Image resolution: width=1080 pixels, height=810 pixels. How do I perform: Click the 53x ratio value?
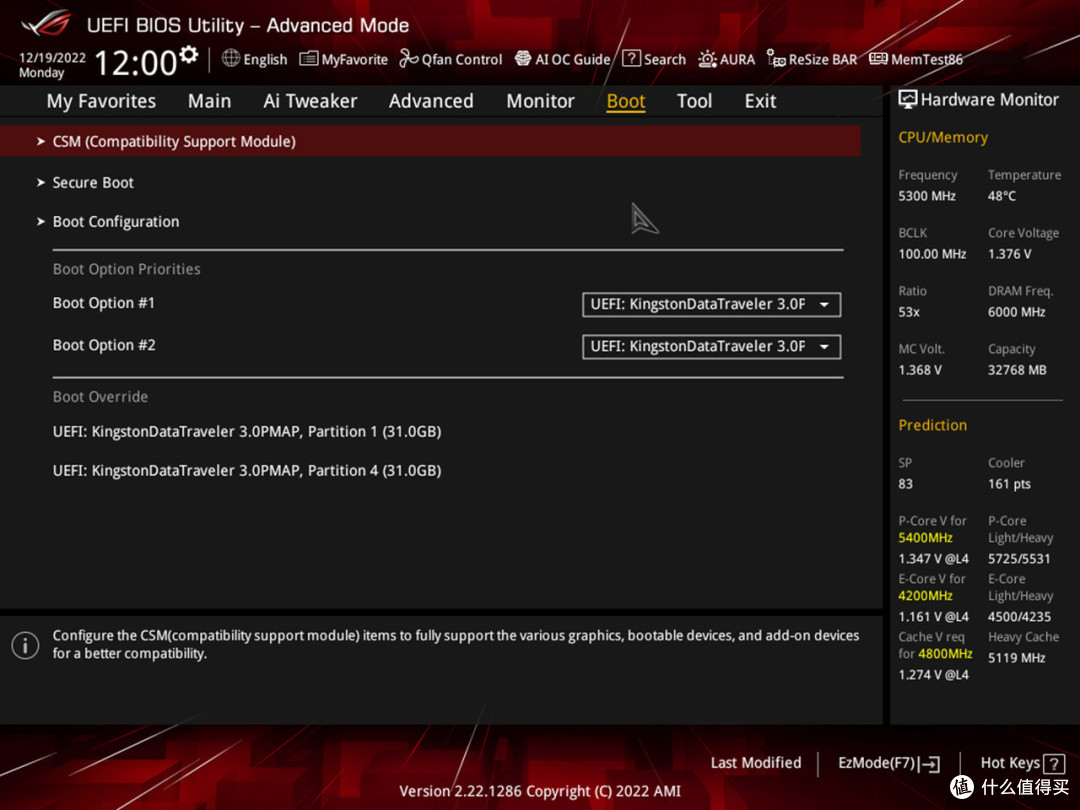click(x=909, y=312)
